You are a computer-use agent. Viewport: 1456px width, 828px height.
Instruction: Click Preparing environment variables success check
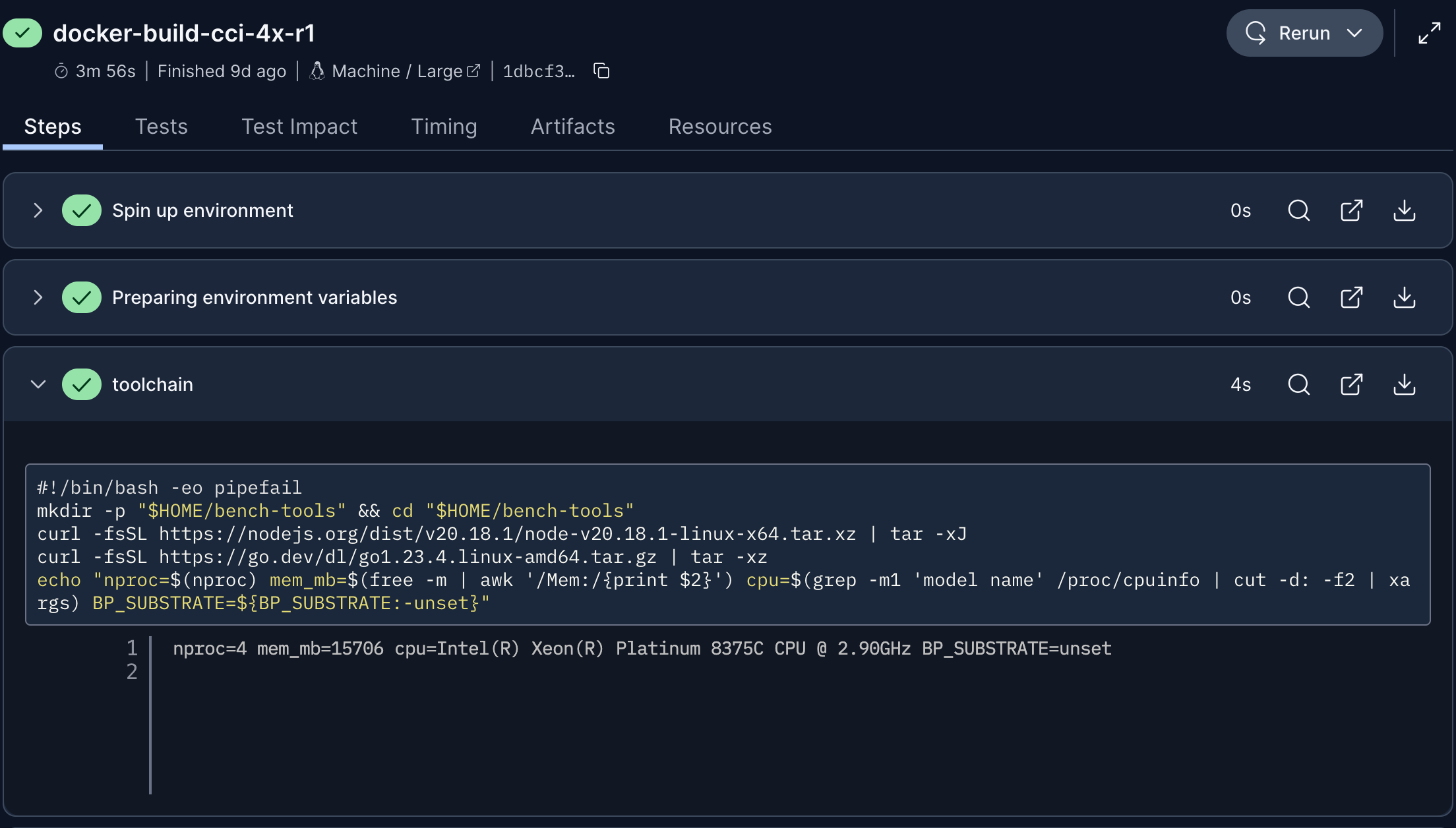82,298
